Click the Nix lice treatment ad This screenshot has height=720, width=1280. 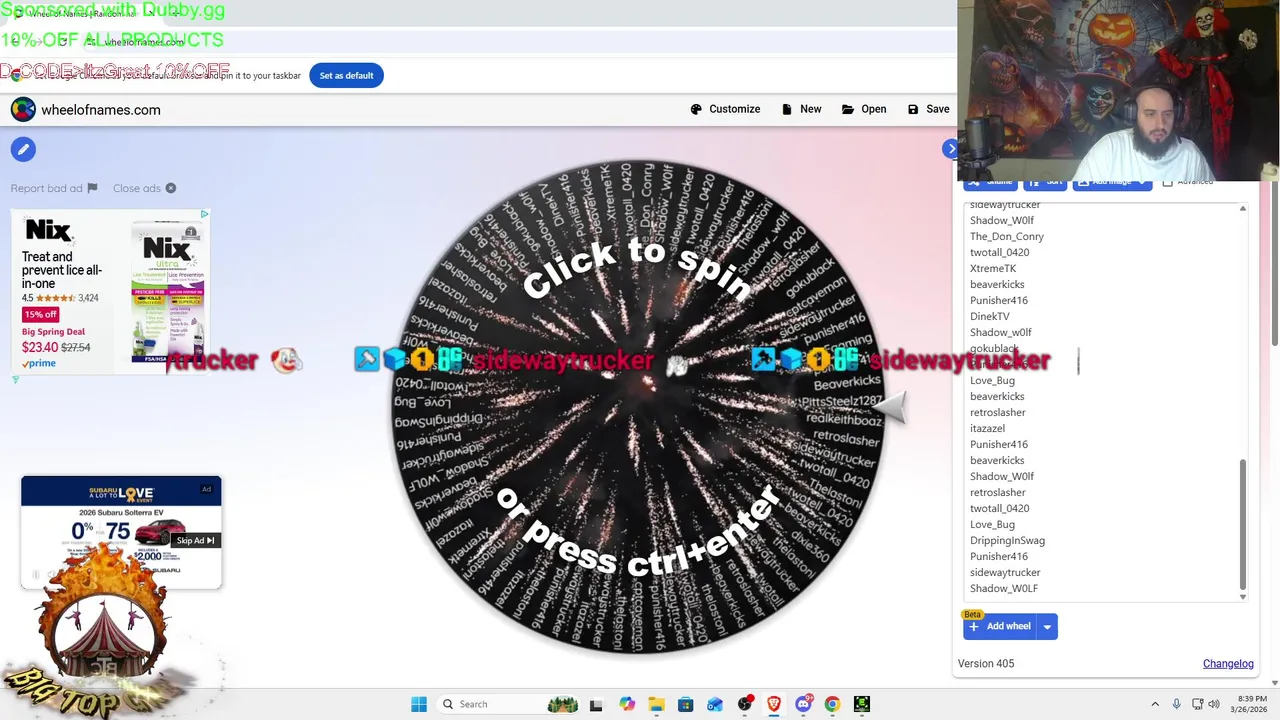pyautogui.click(x=111, y=291)
